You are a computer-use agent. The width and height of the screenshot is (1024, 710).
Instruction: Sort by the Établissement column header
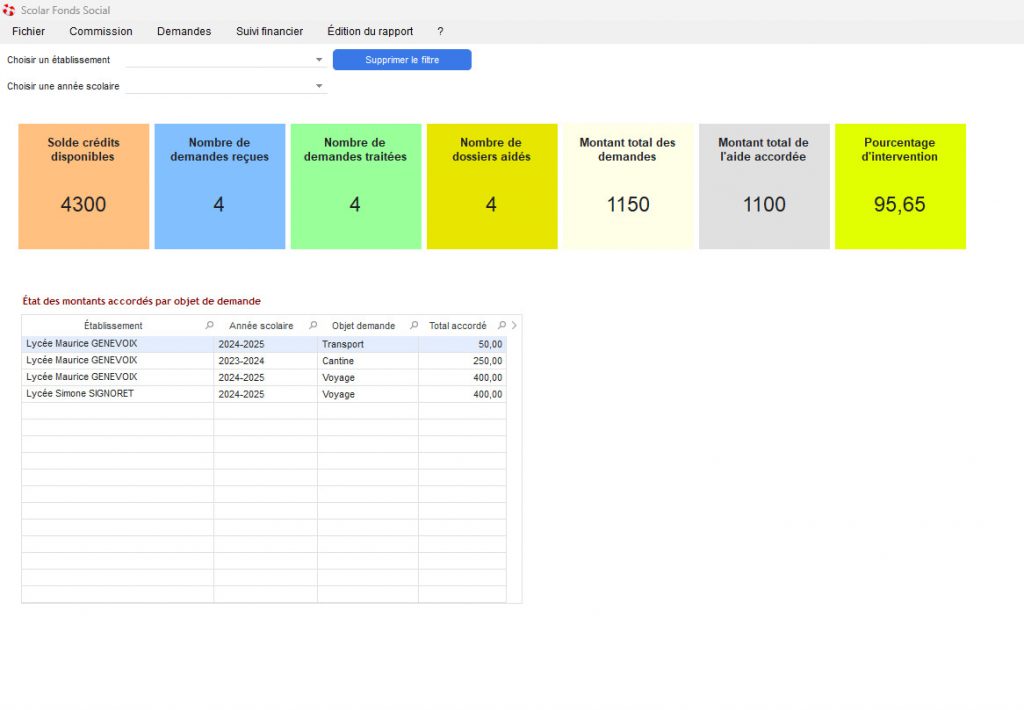pos(113,326)
